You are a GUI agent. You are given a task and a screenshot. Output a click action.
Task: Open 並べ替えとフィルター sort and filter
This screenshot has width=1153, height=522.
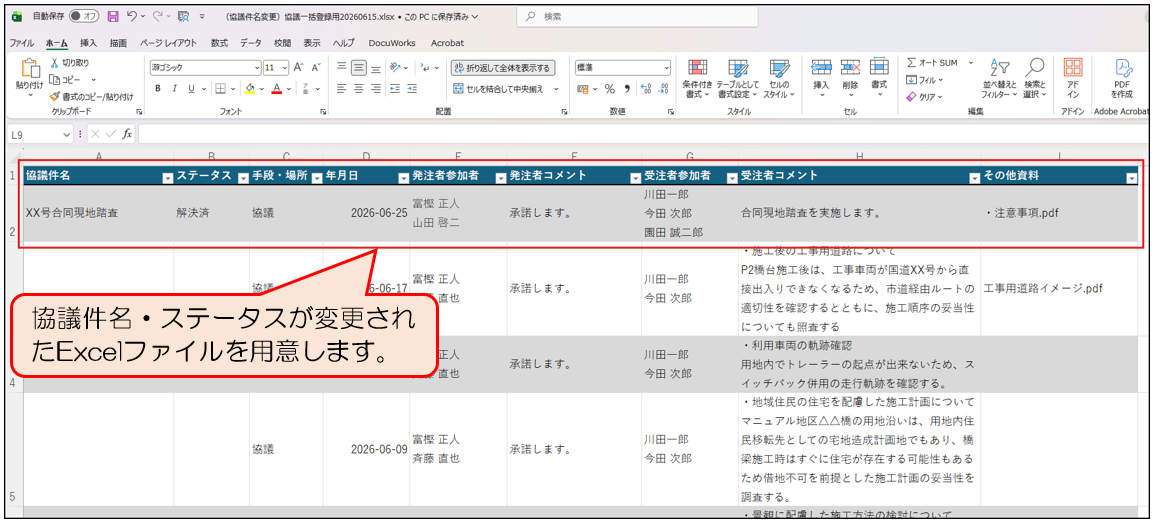(999, 79)
